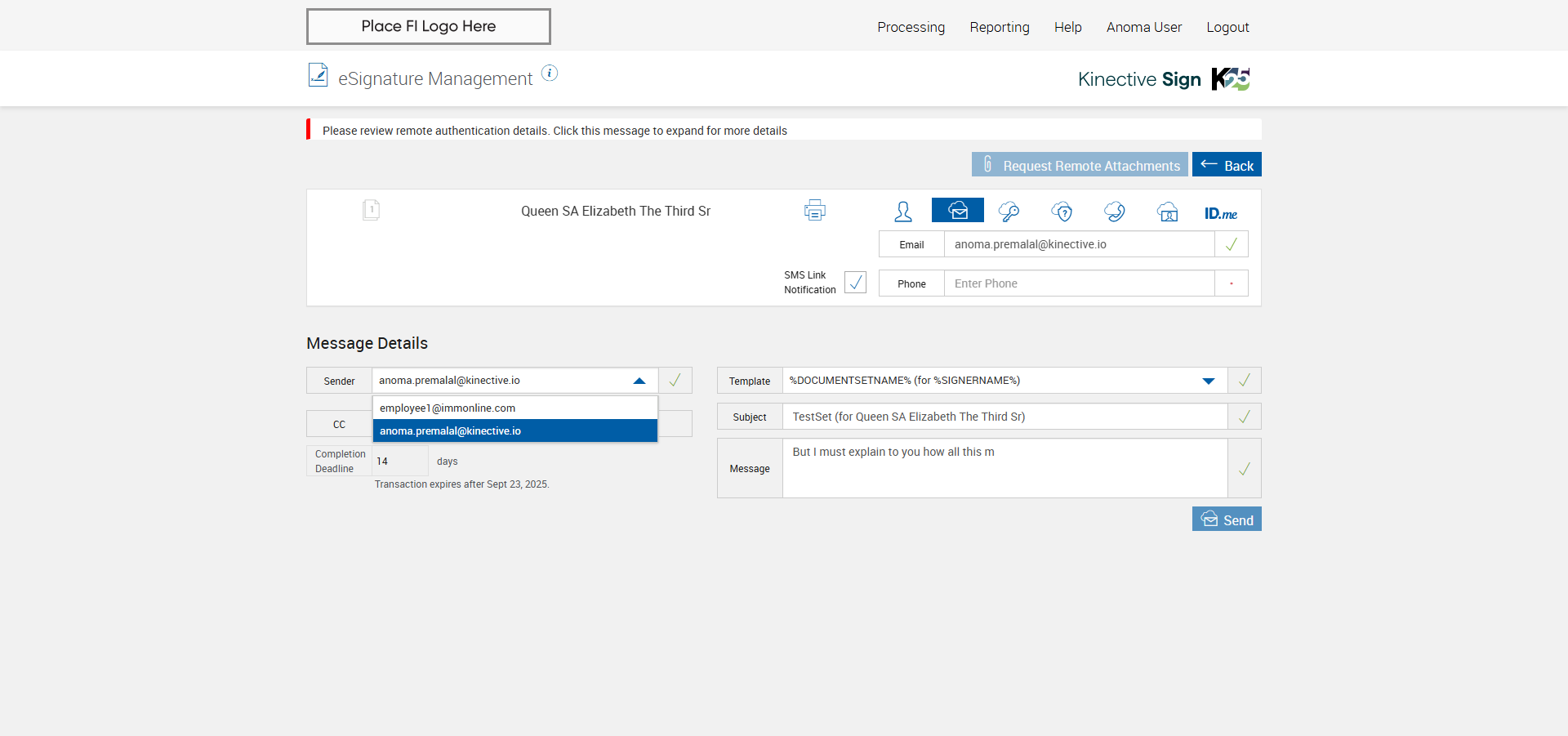Toggle the SMS Link Notification checkbox
Viewport: 1568px width, 736px height.
point(855,283)
